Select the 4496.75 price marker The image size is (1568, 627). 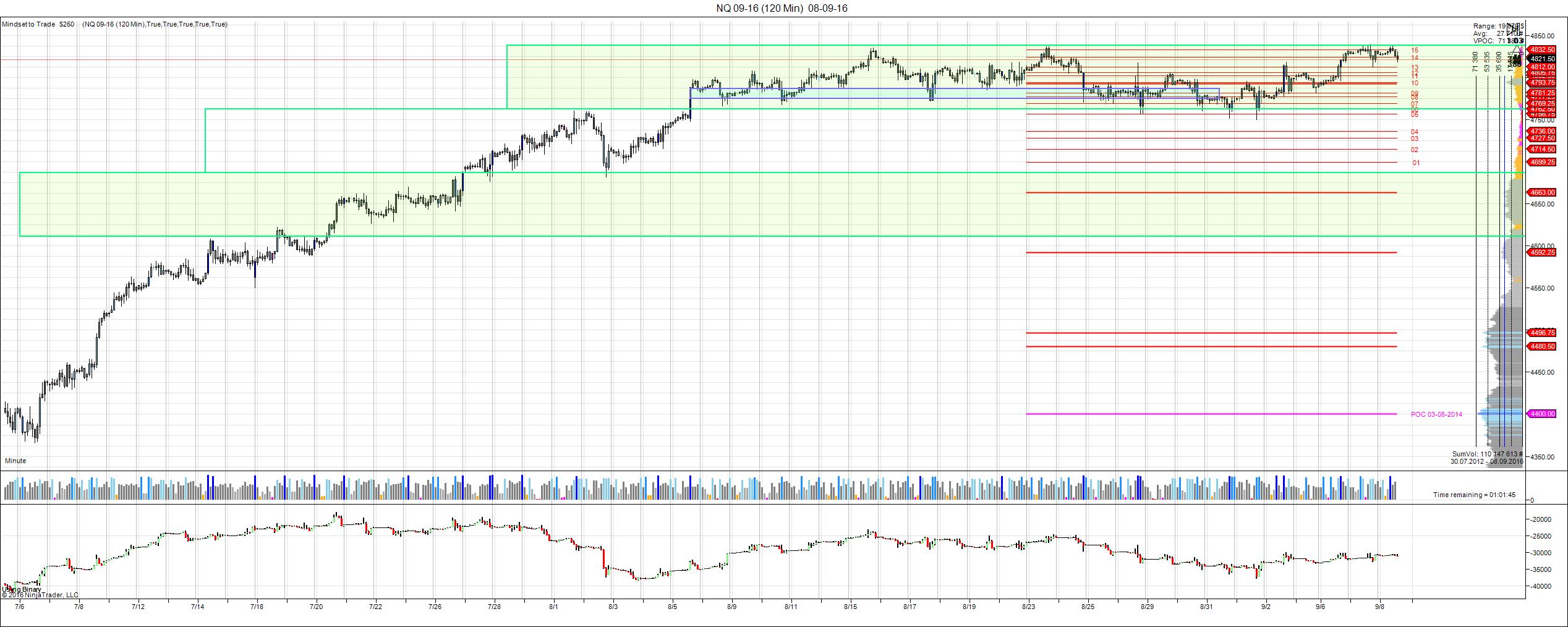[1541, 333]
